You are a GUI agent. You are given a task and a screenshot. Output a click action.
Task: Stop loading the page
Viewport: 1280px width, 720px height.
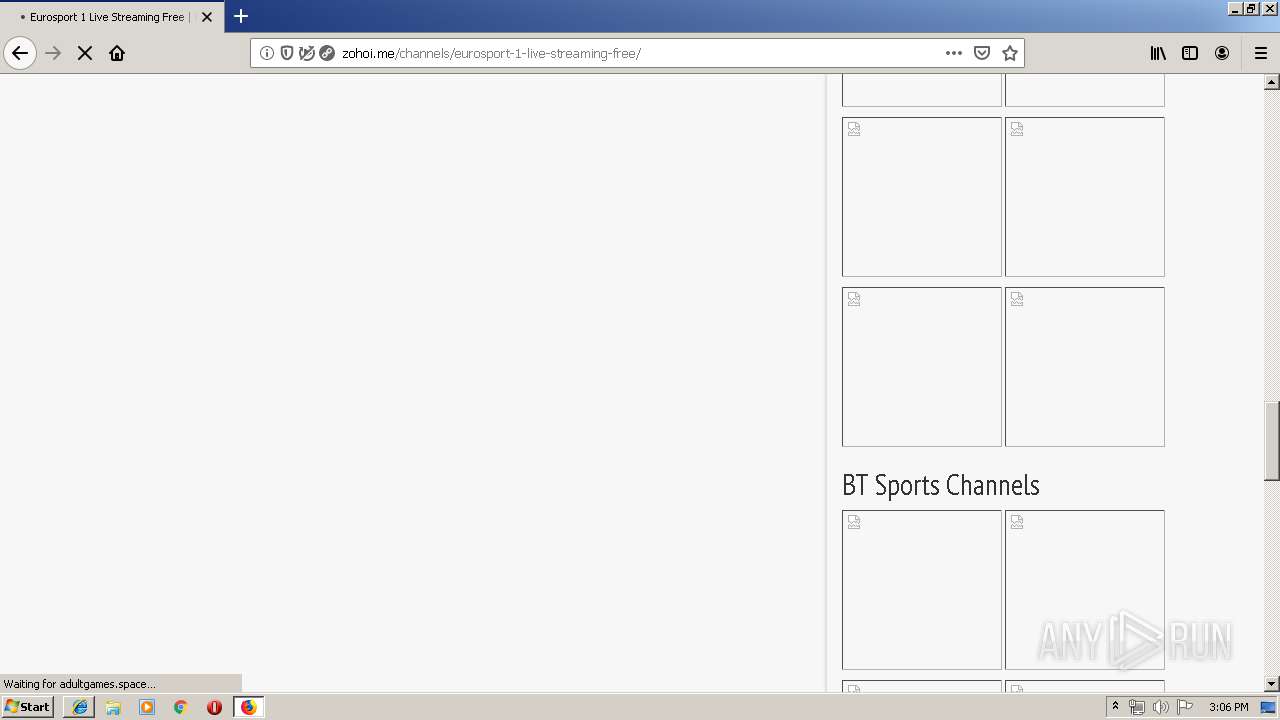(85, 53)
